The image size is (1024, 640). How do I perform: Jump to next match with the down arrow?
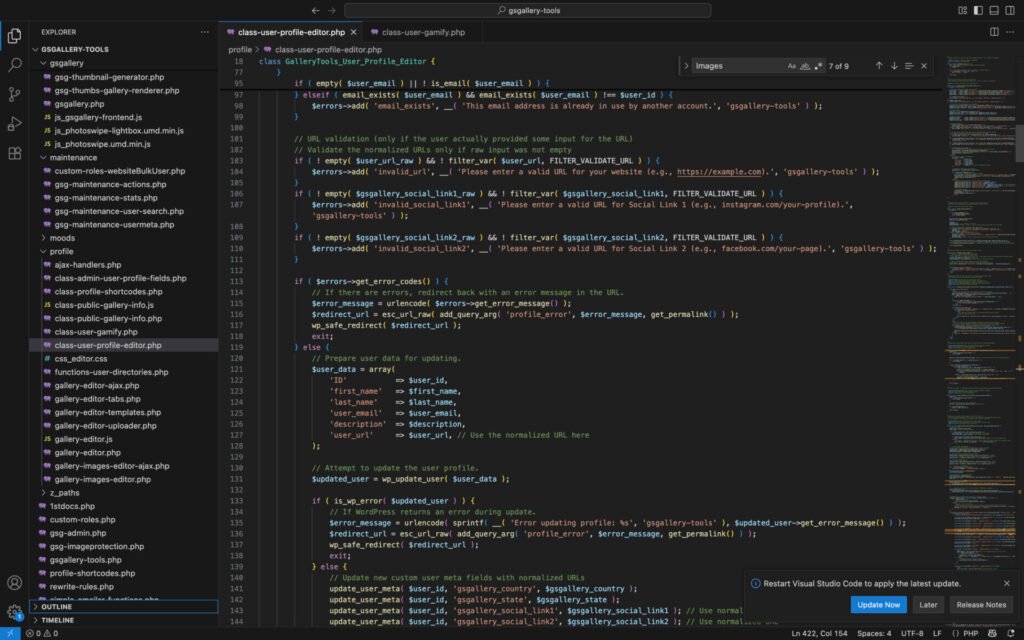(x=892, y=65)
